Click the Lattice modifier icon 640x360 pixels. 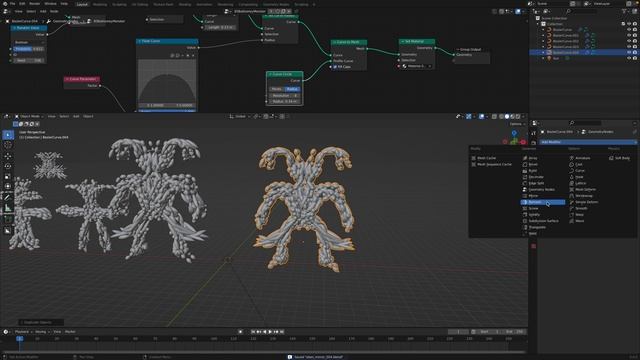tap(571, 183)
